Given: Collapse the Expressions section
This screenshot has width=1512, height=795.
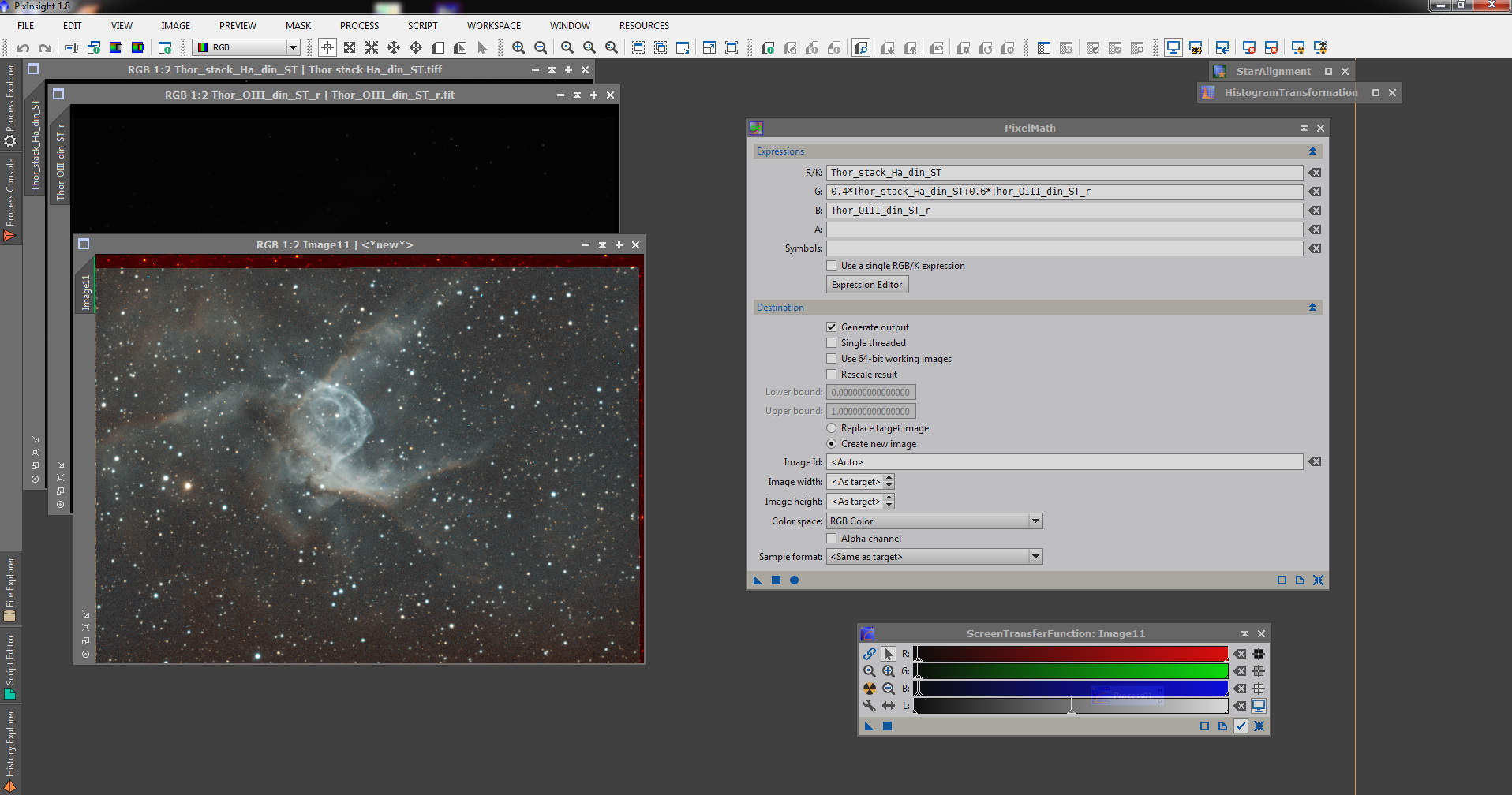Looking at the screenshot, I should pos(1313,151).
